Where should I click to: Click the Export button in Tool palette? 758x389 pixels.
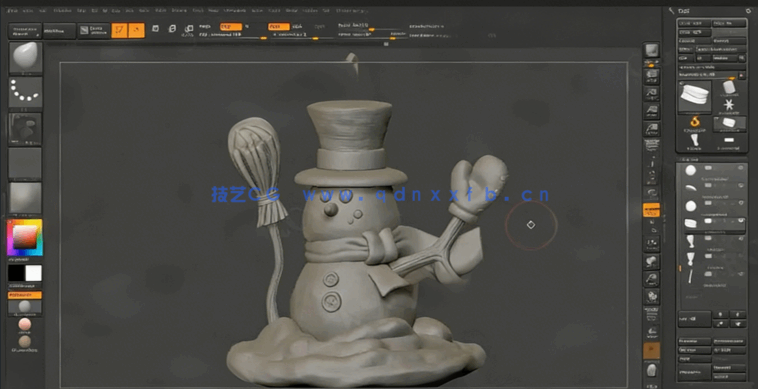[729, 41]
